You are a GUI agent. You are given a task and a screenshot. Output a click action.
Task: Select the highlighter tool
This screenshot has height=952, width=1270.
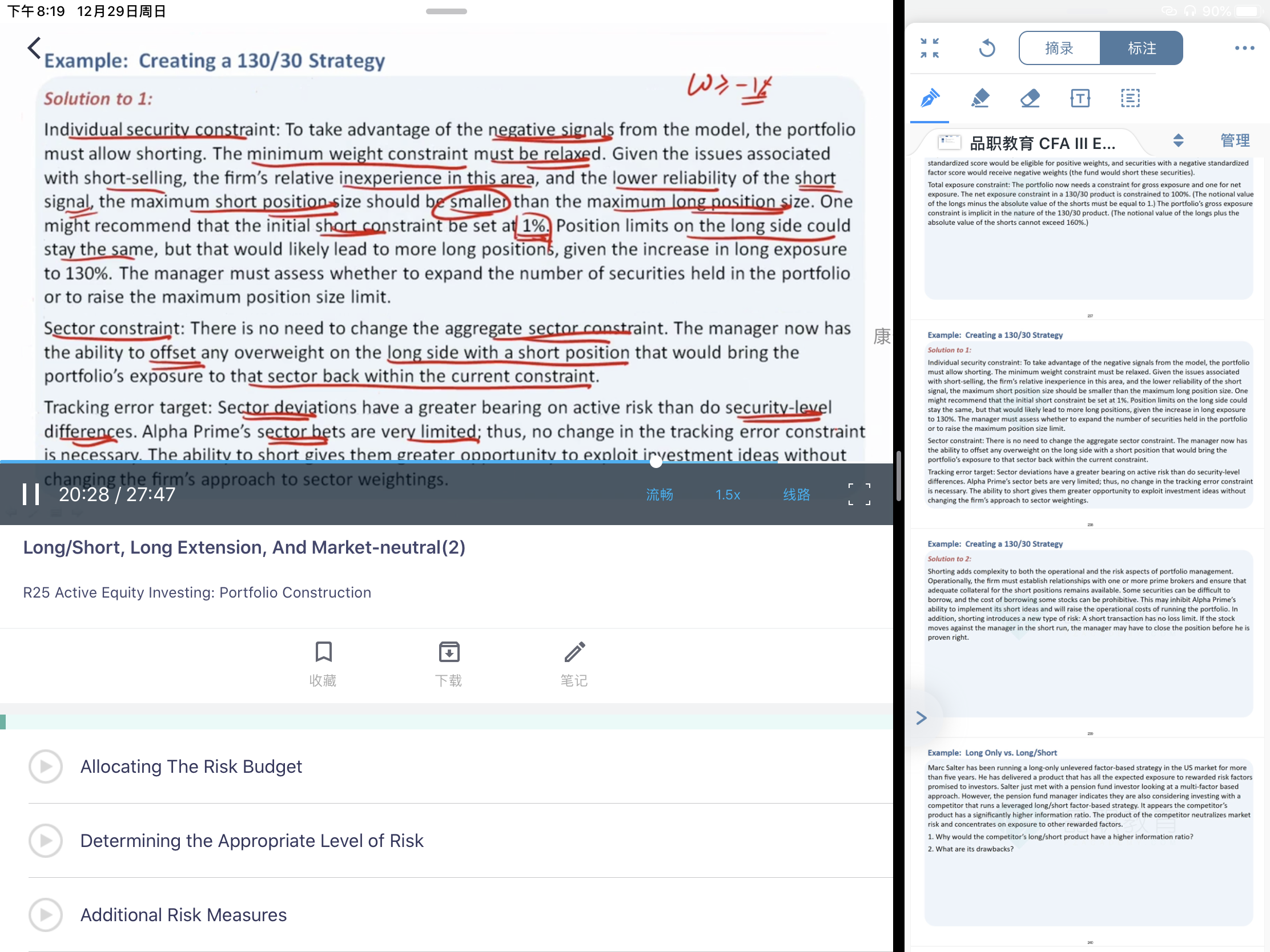tap(980, 98)
